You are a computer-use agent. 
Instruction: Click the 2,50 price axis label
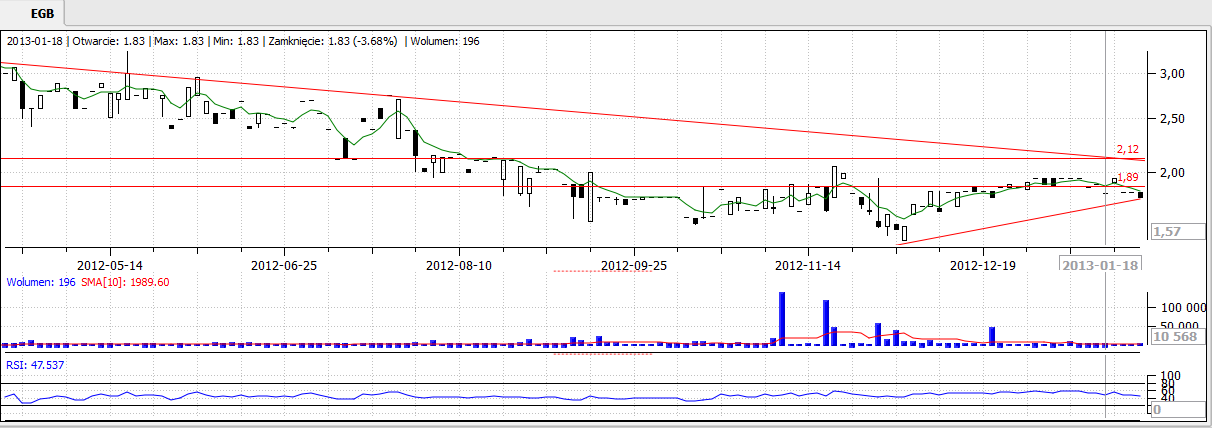(1171, 119)
